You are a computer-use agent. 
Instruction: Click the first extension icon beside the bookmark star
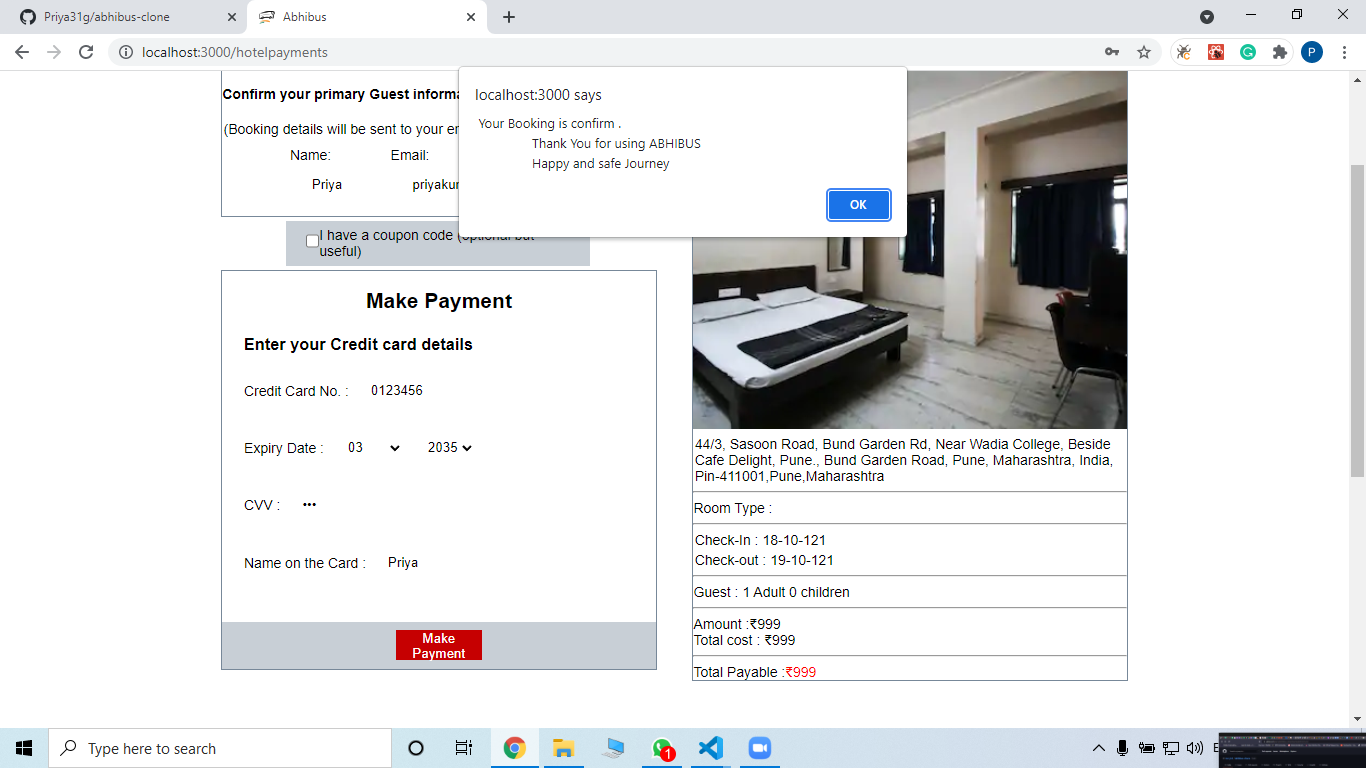(1184, 52)
